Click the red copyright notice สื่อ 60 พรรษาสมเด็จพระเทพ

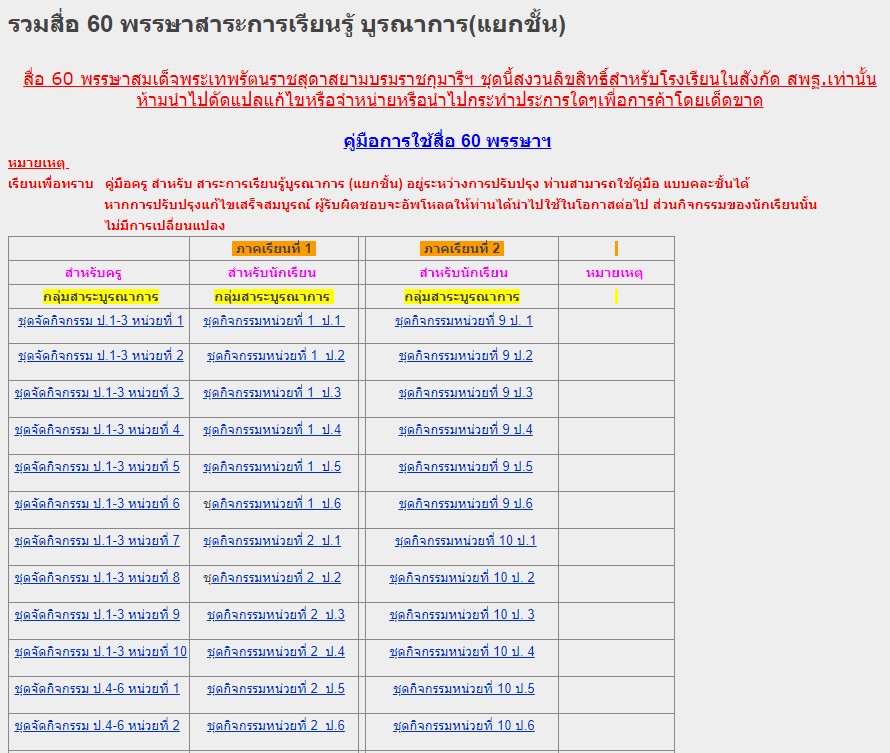click(450, 89)
